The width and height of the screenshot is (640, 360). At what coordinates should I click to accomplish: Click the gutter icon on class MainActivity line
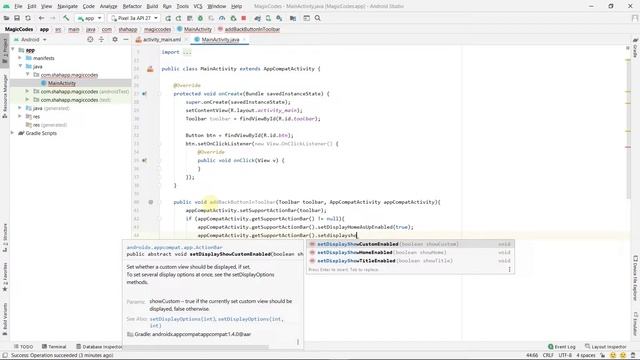pyautogui.click(x=150, y=69)
